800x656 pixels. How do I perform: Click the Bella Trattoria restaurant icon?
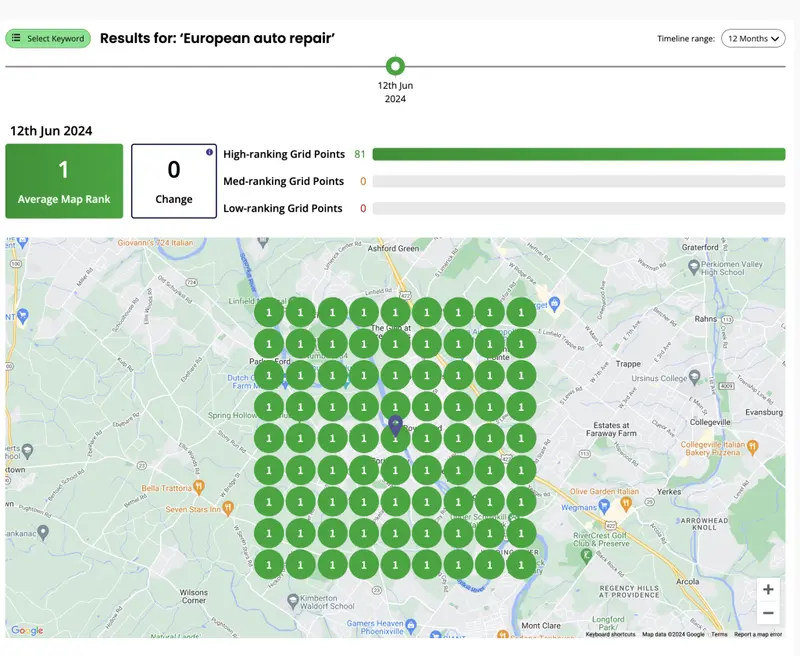199,487
